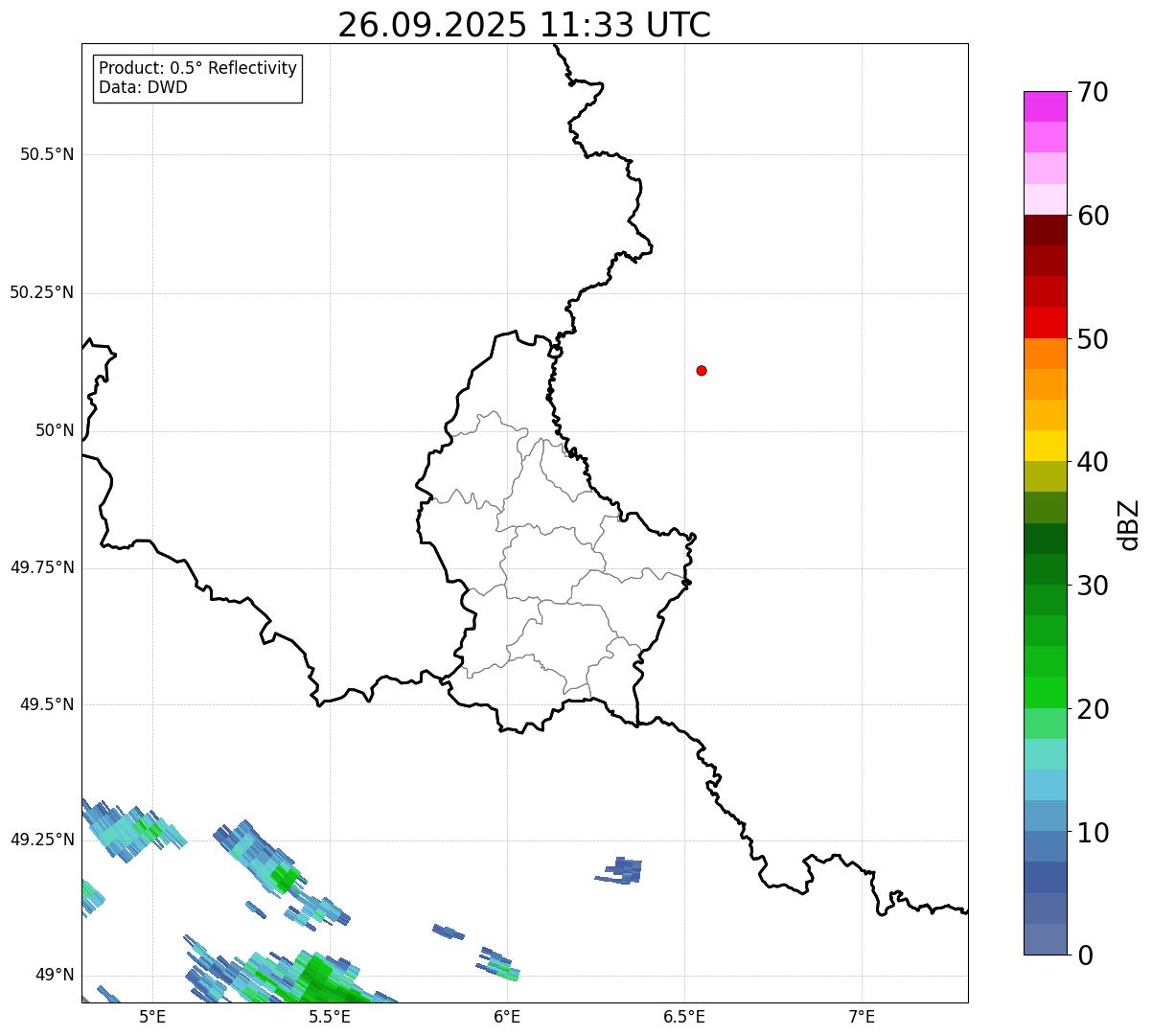Image resolution: width=1152 pixels, height=1036 pixels.
Task: Click the bright red colorbar swatch above 50
Action: tap(1045, 322)
